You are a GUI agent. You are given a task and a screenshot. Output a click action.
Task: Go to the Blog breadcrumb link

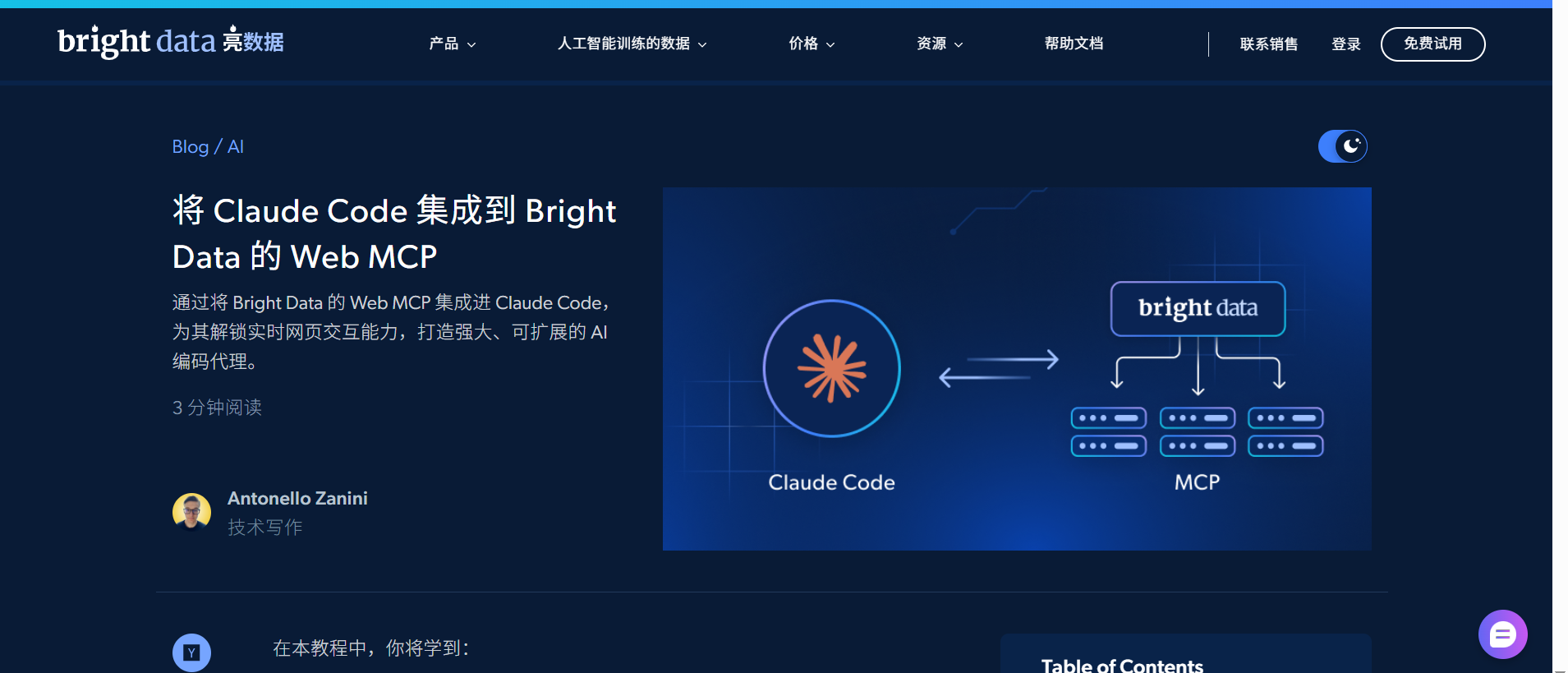[x=190, y=146]
